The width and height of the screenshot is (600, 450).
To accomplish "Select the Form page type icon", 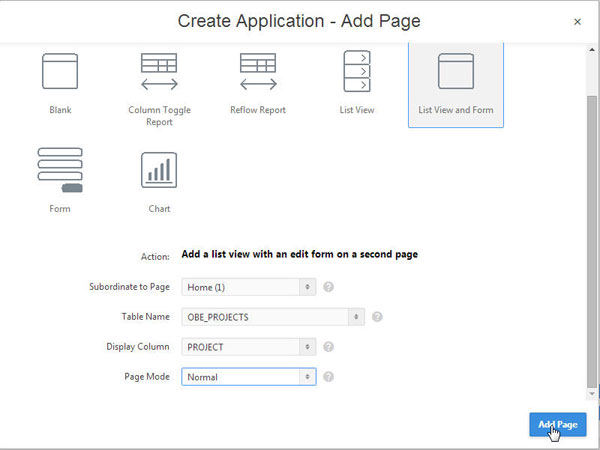I will coord(60,170).
